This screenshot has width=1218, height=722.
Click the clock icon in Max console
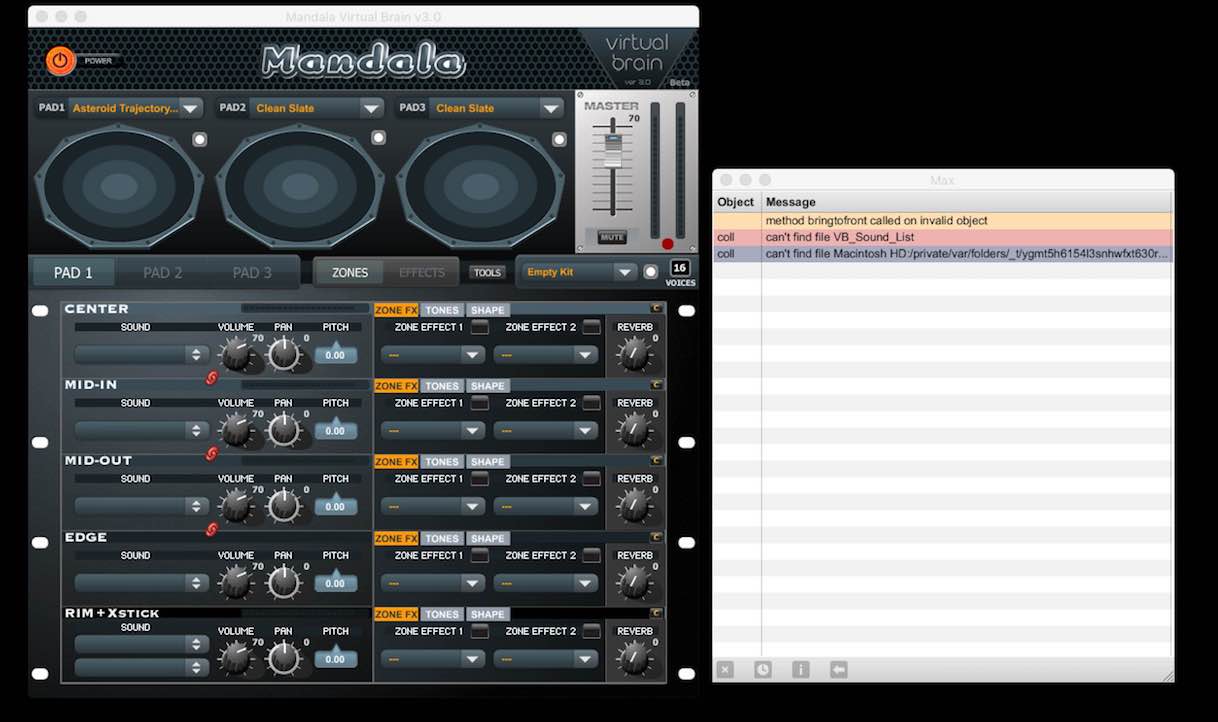click(763, 670)
